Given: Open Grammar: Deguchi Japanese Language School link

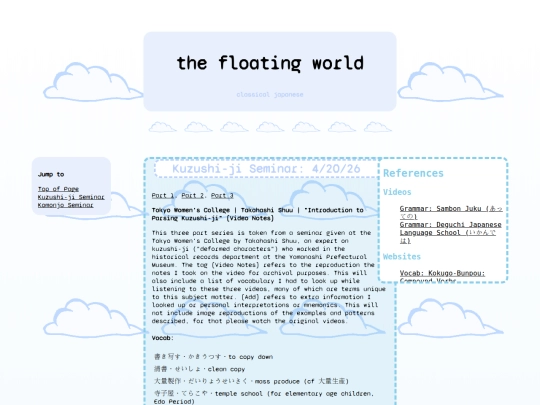Looking at the screenshot, I should pyautogui.click(x=450, y=232).
